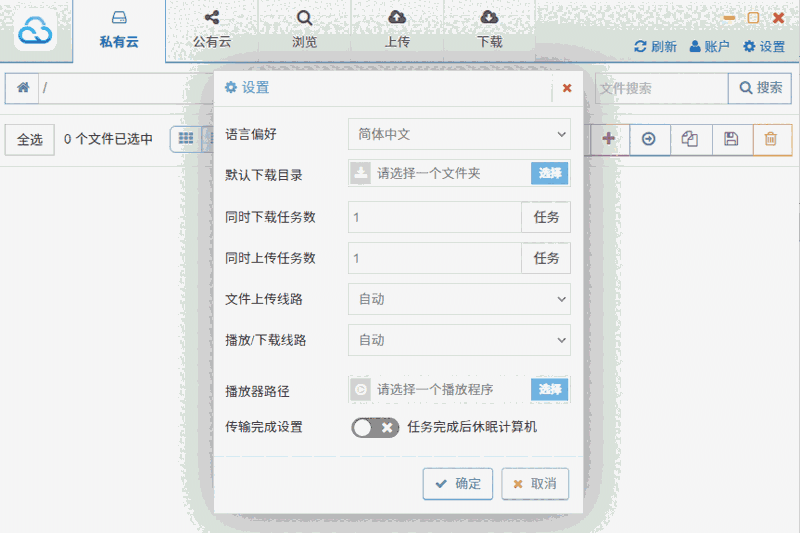Click the 文件搜索 search field

(x=661, y=88)
